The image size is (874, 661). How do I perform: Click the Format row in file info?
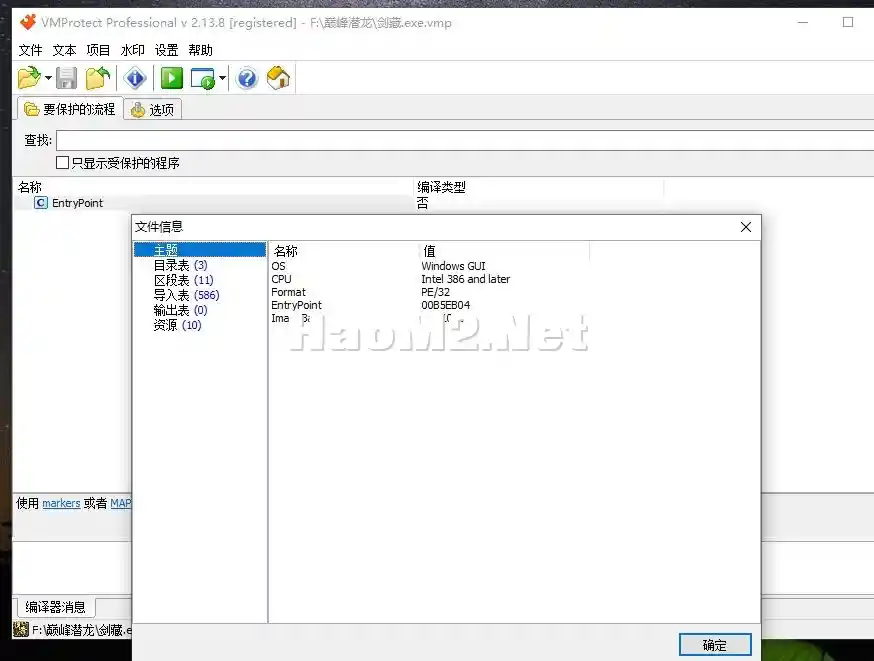click(x=288, y=292)
